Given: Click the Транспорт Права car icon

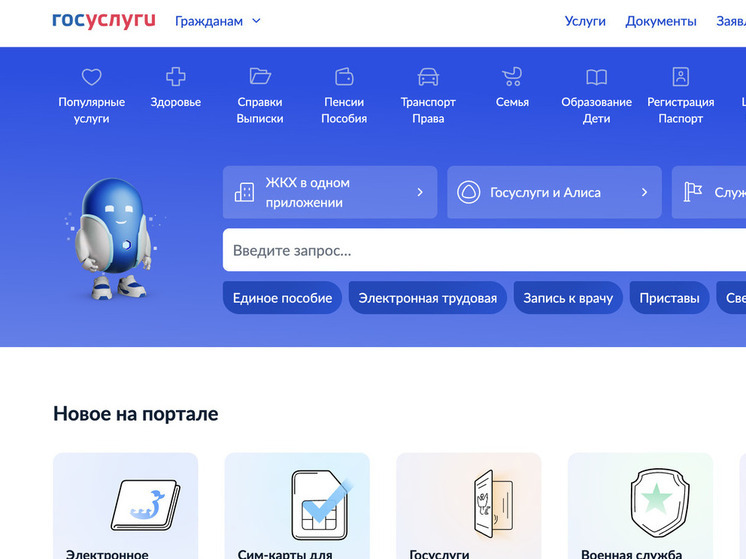Looking at the screenshot, I should 428,77.
